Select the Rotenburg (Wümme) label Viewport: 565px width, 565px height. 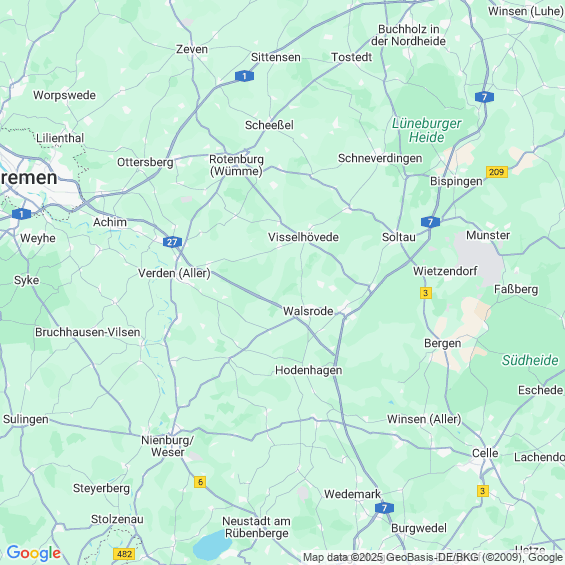[236, 165]
